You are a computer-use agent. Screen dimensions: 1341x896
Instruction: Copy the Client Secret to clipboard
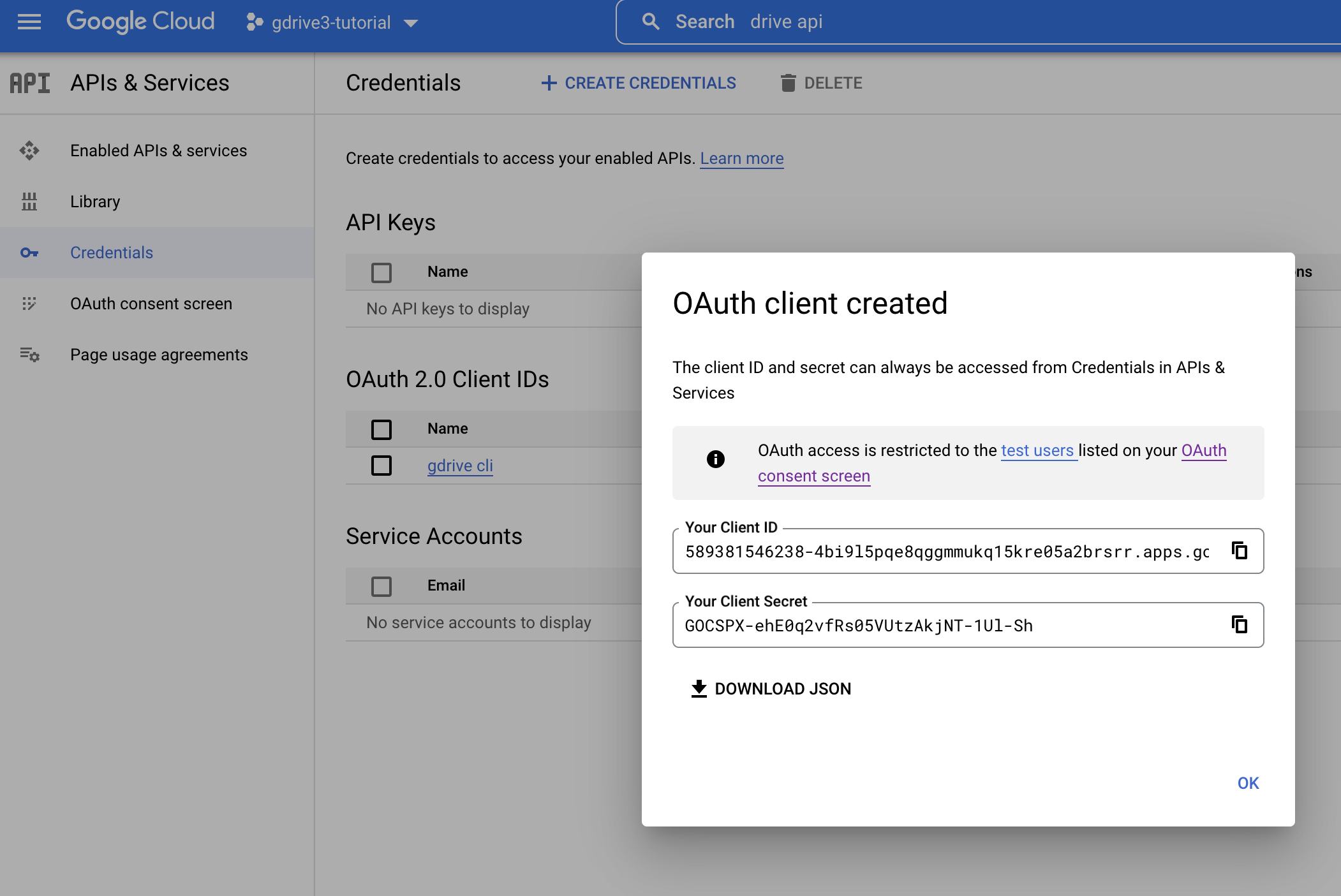click(x=1240, y=624)
